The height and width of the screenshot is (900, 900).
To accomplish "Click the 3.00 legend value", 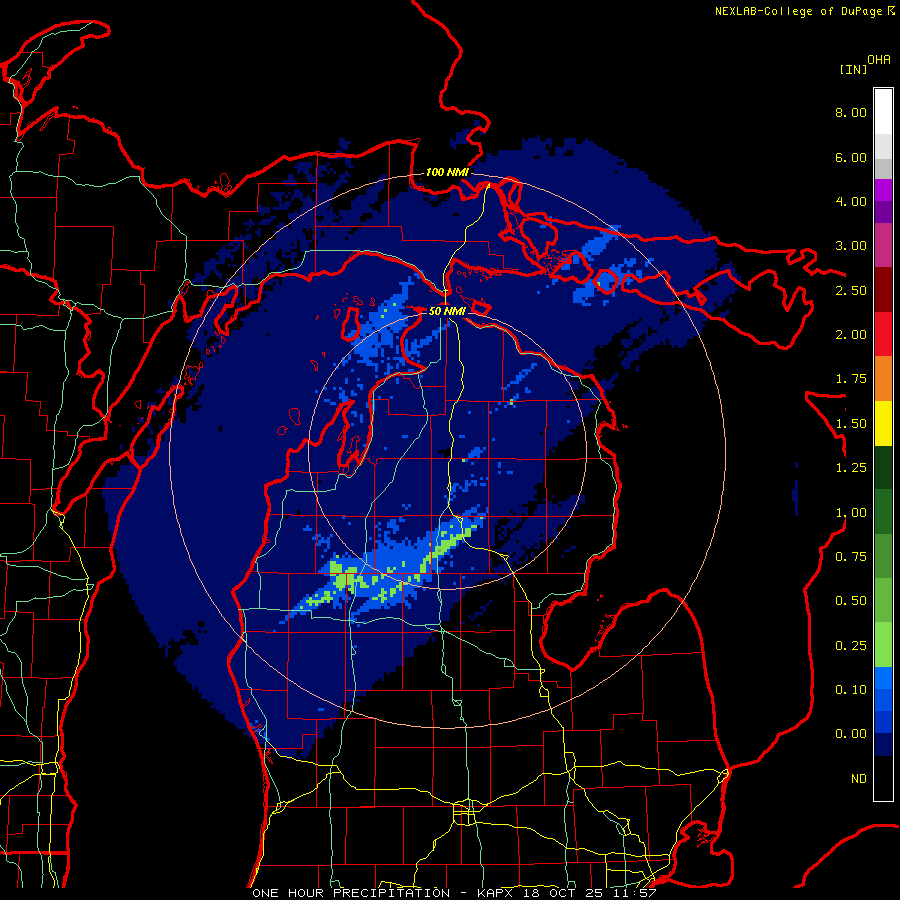I will 851,246.
